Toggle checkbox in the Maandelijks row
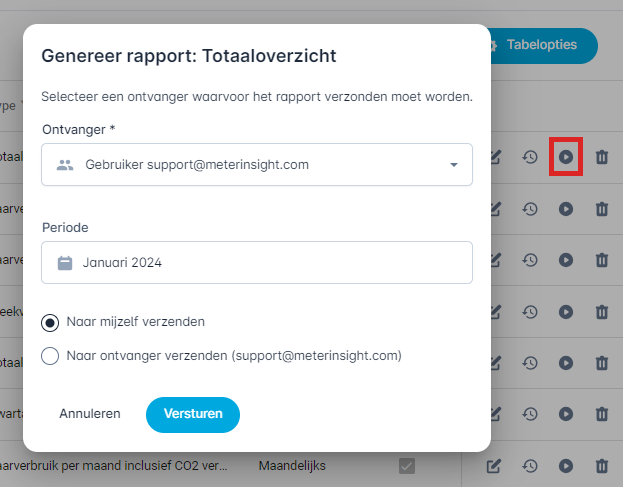Screen dimensions: 623x487 click(407, 466)
